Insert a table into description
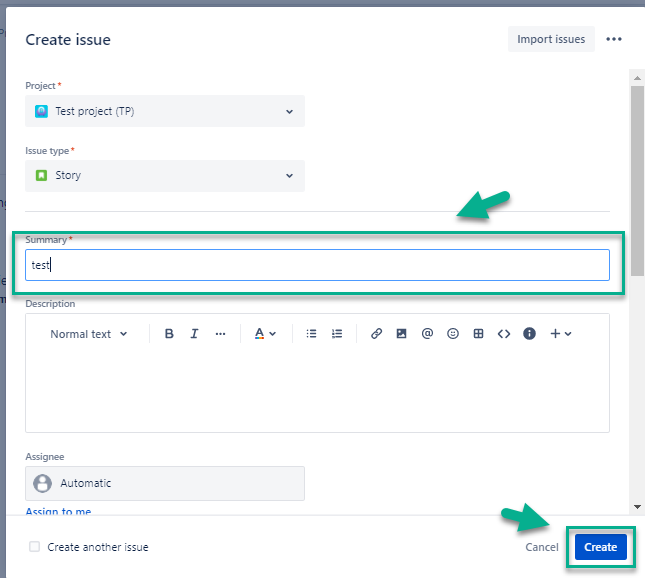Viewport: 645px width, 578px height. coord(478,334)
